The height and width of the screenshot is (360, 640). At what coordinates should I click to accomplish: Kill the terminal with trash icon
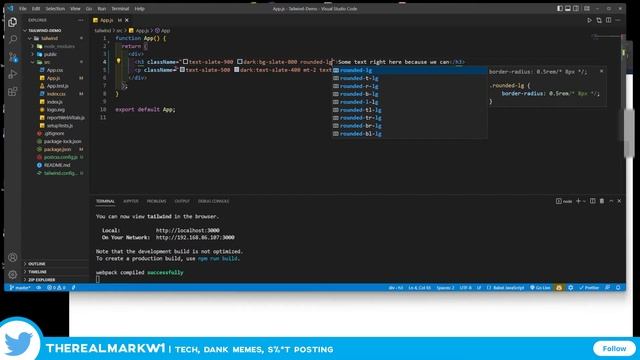(x=602, y=201)
